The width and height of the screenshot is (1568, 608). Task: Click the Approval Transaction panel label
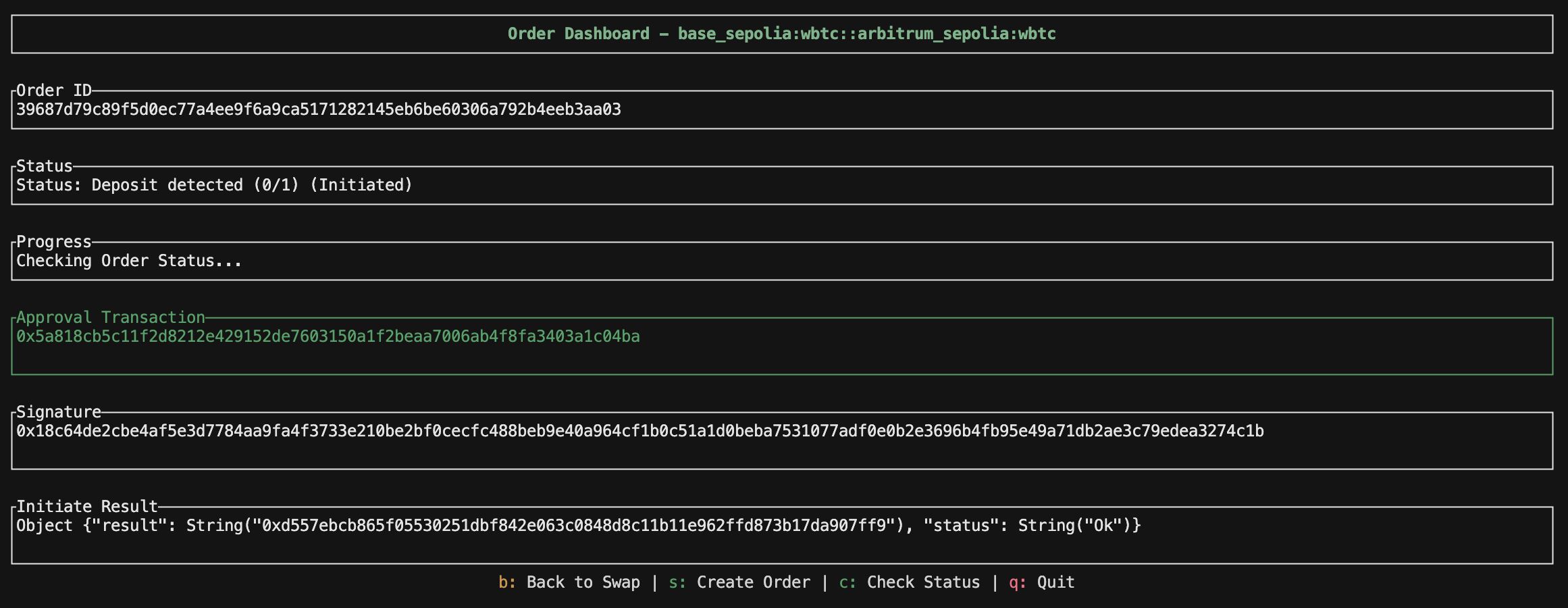[x=111, y=318]
